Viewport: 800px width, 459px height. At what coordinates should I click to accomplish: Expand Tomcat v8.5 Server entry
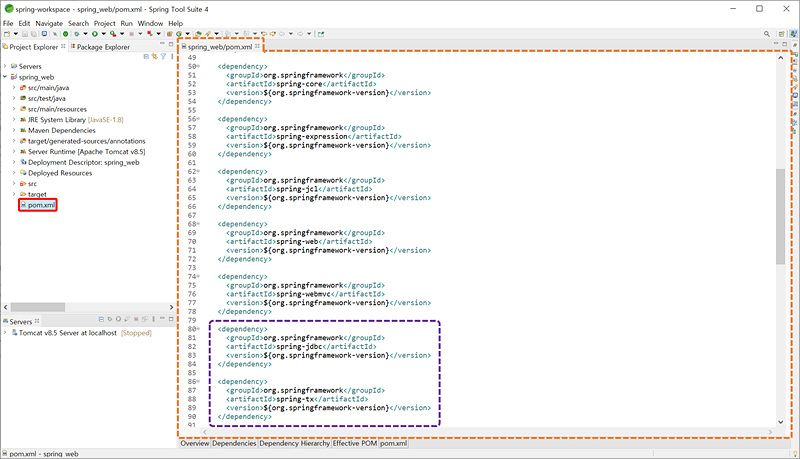pos(5,333)
